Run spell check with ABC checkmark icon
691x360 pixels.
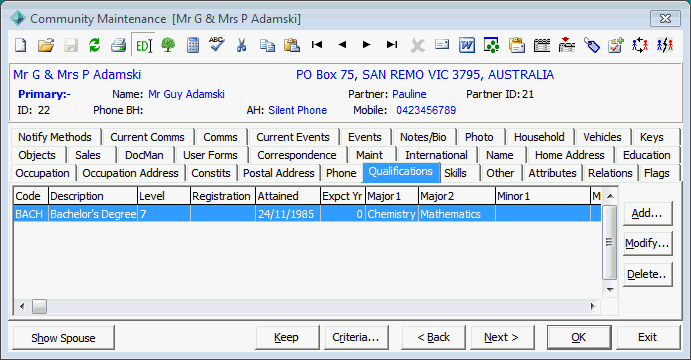click(x=216, y=45)
